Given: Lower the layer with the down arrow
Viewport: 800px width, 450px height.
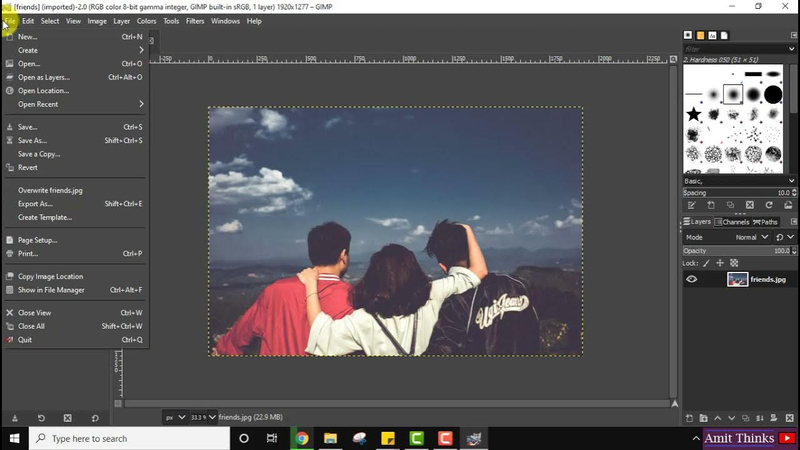Looking at the screenshot, I should point(732,418).
